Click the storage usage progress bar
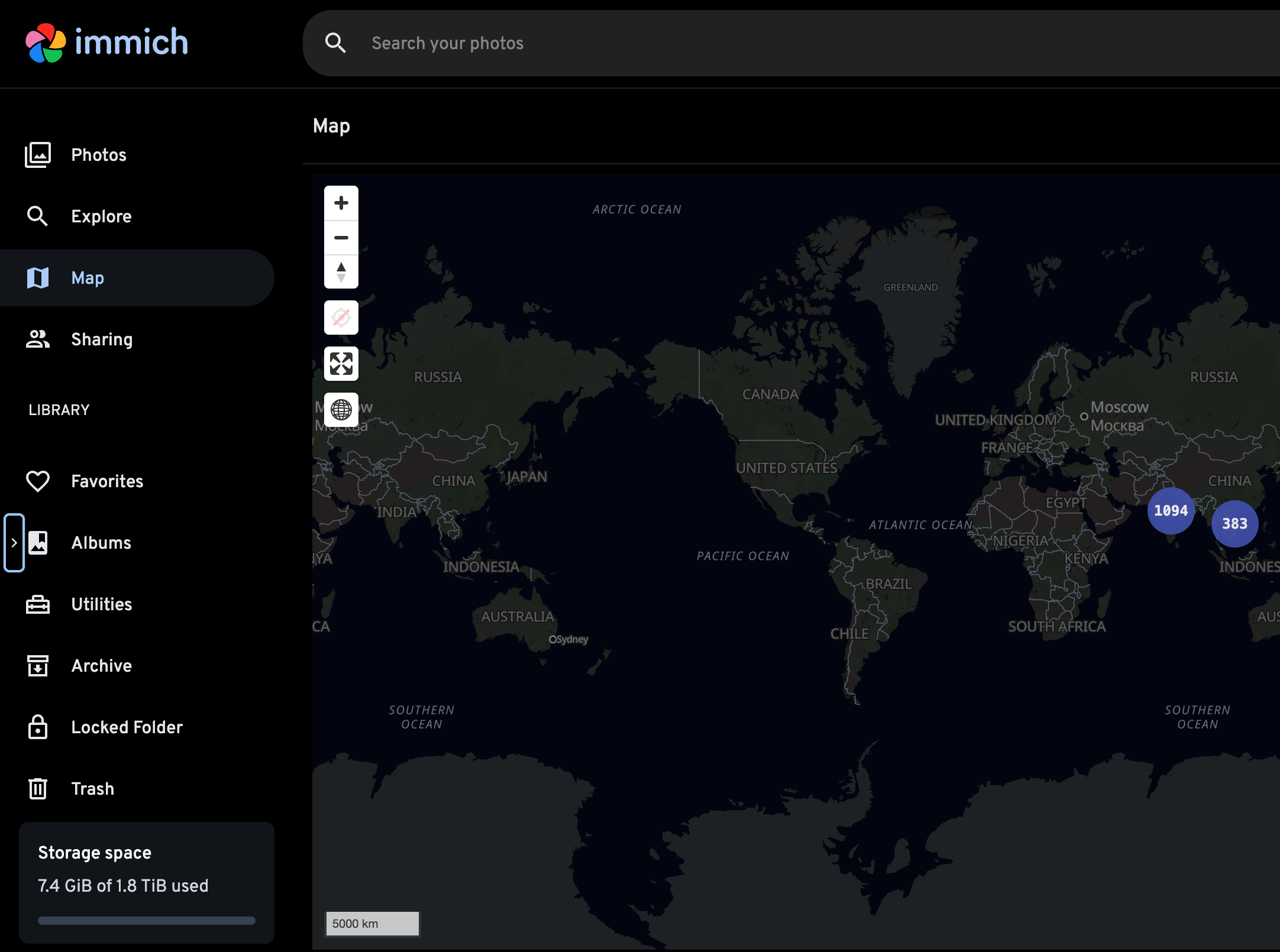This screenshot has width=1280, height=952. click(147, 921)
